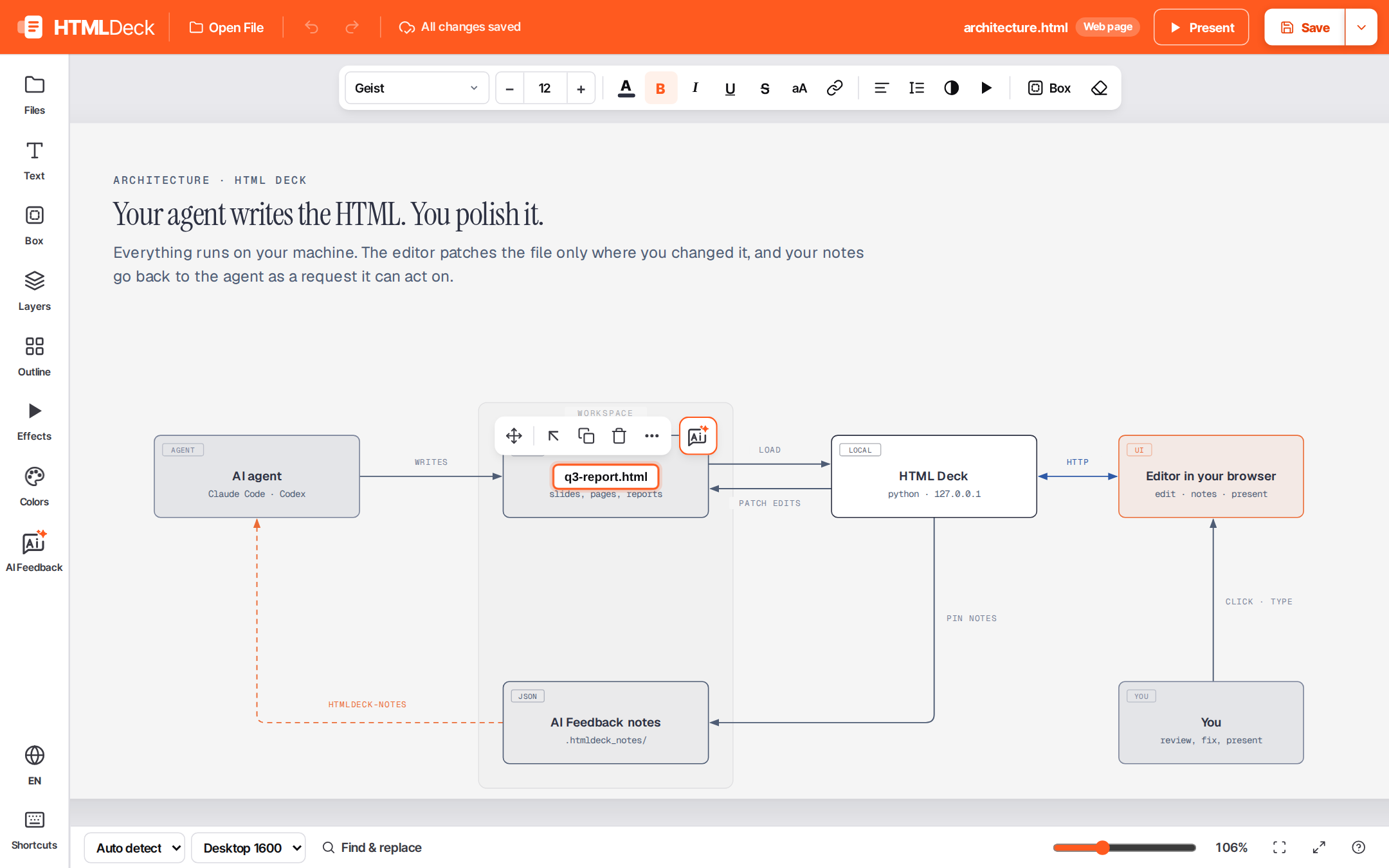Open the Auto detect dropdown
Image resolution: width=1389 pixels, height=868 pixels.
(135, 848)
